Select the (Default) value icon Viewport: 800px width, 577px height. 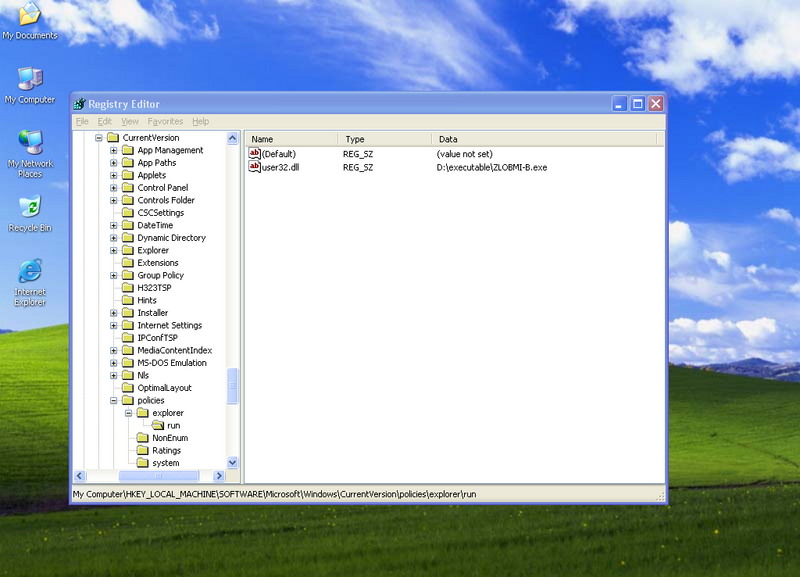[254, 154]
